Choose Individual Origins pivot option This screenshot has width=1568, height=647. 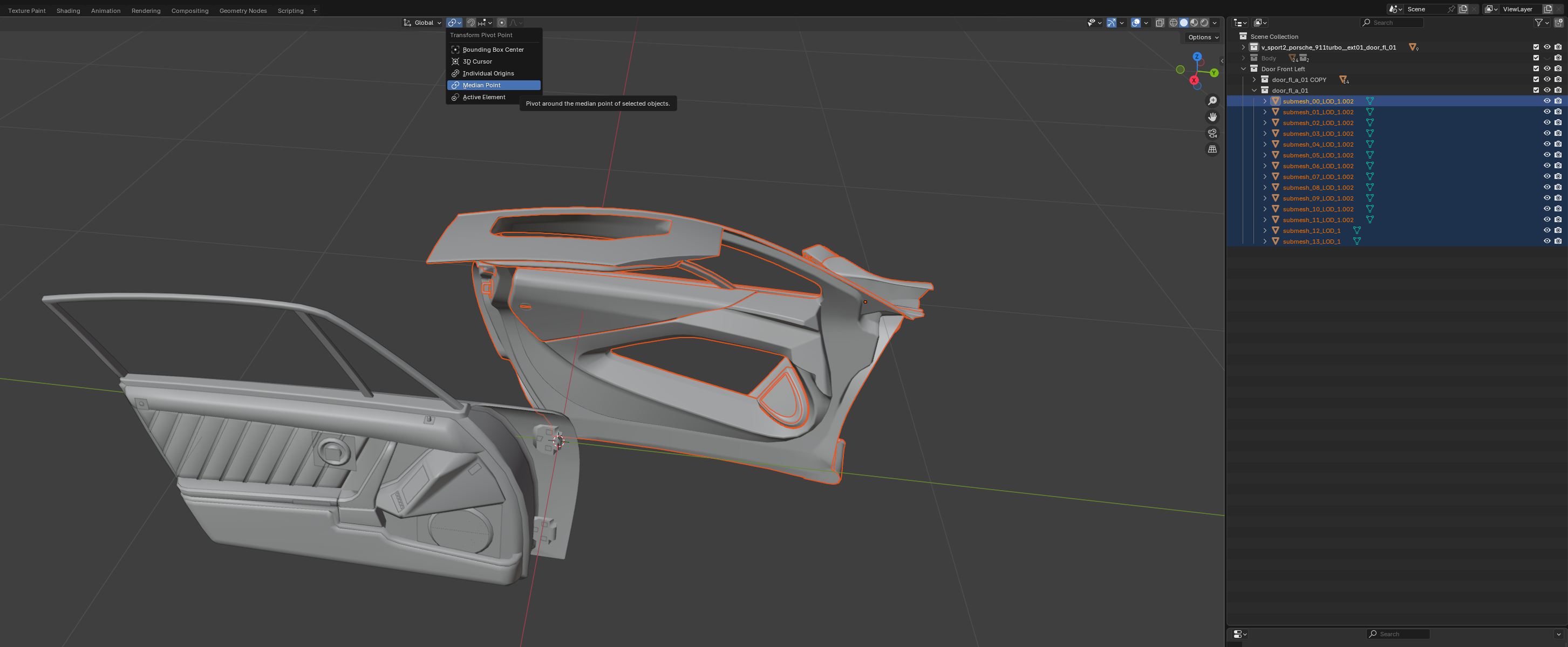(x=488, y=73)
